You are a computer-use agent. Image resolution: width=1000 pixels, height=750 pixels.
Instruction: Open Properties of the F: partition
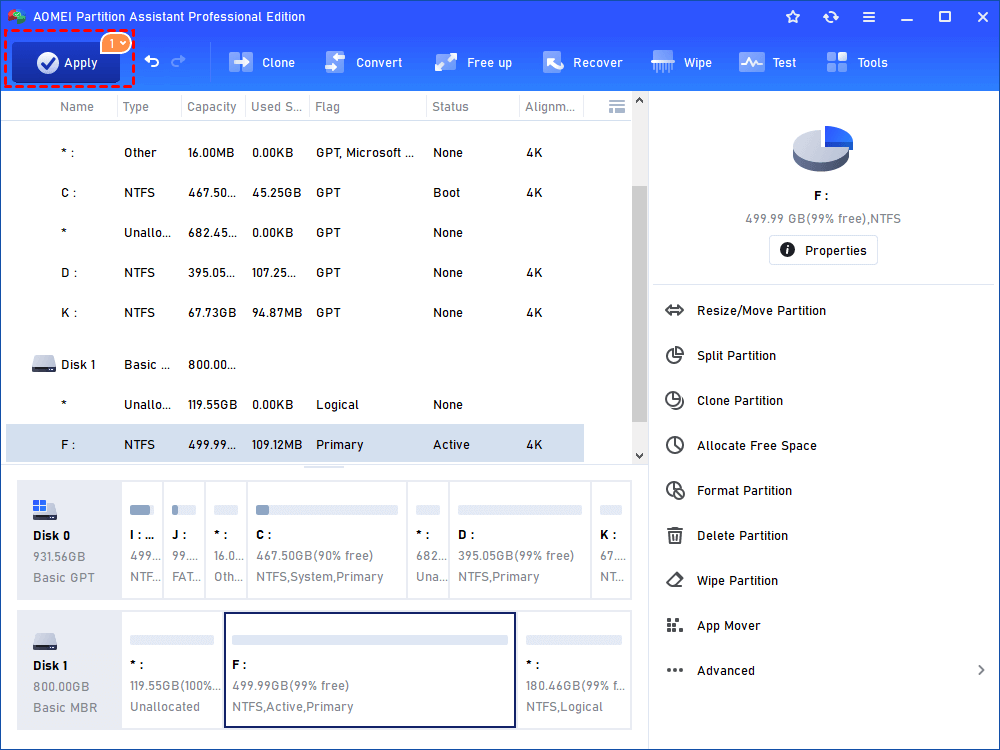[823, 250]
